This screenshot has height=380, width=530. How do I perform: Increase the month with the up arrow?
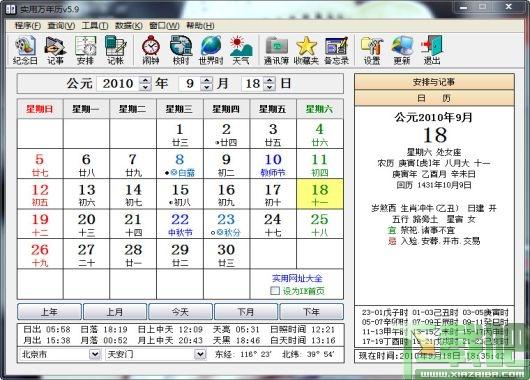pos(207,80)
